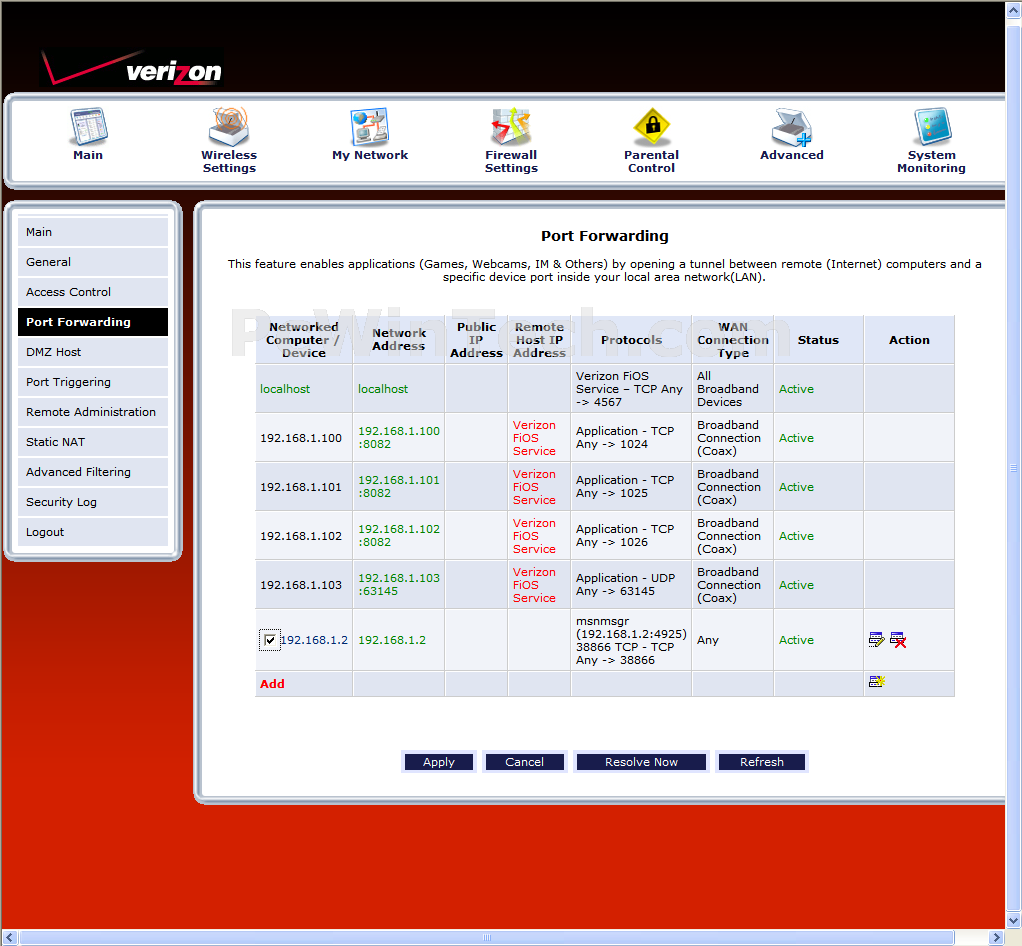Go to Remote Administration
The width and height of the screenshot is (1022, 946).
tap(93, 412)
